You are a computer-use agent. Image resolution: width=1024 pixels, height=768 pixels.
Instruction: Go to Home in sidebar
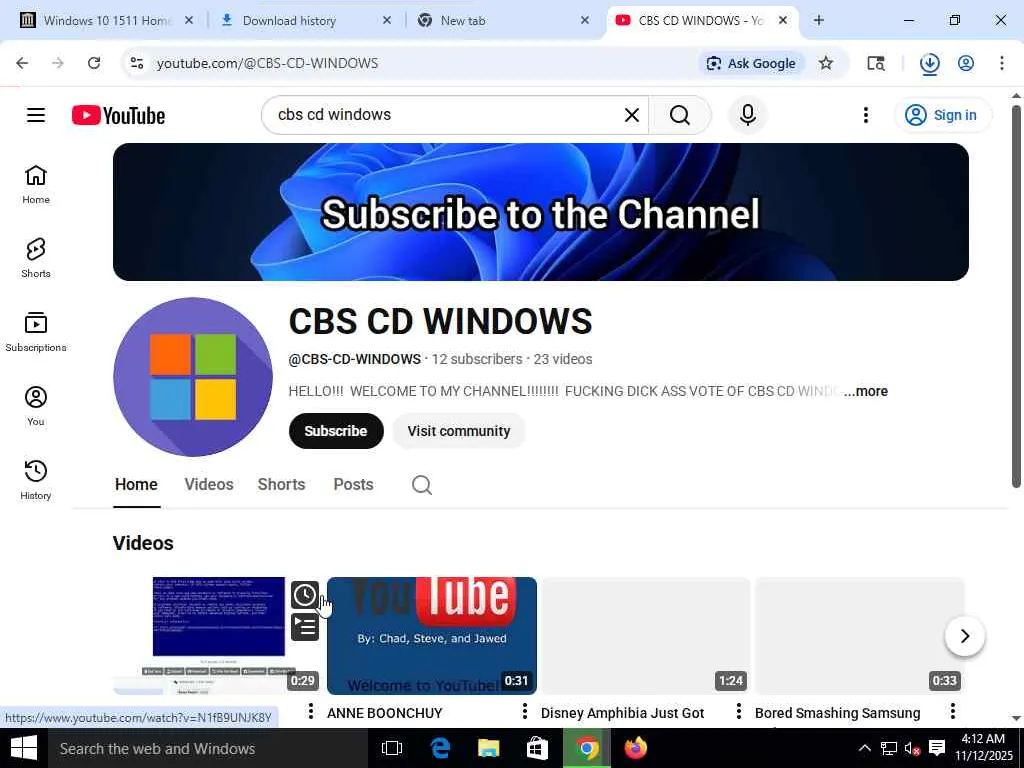(x=36, y=184)
